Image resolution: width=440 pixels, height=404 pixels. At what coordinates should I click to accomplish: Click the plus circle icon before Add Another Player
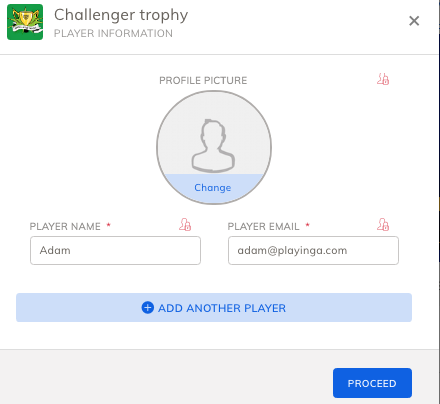click(148, 308)
